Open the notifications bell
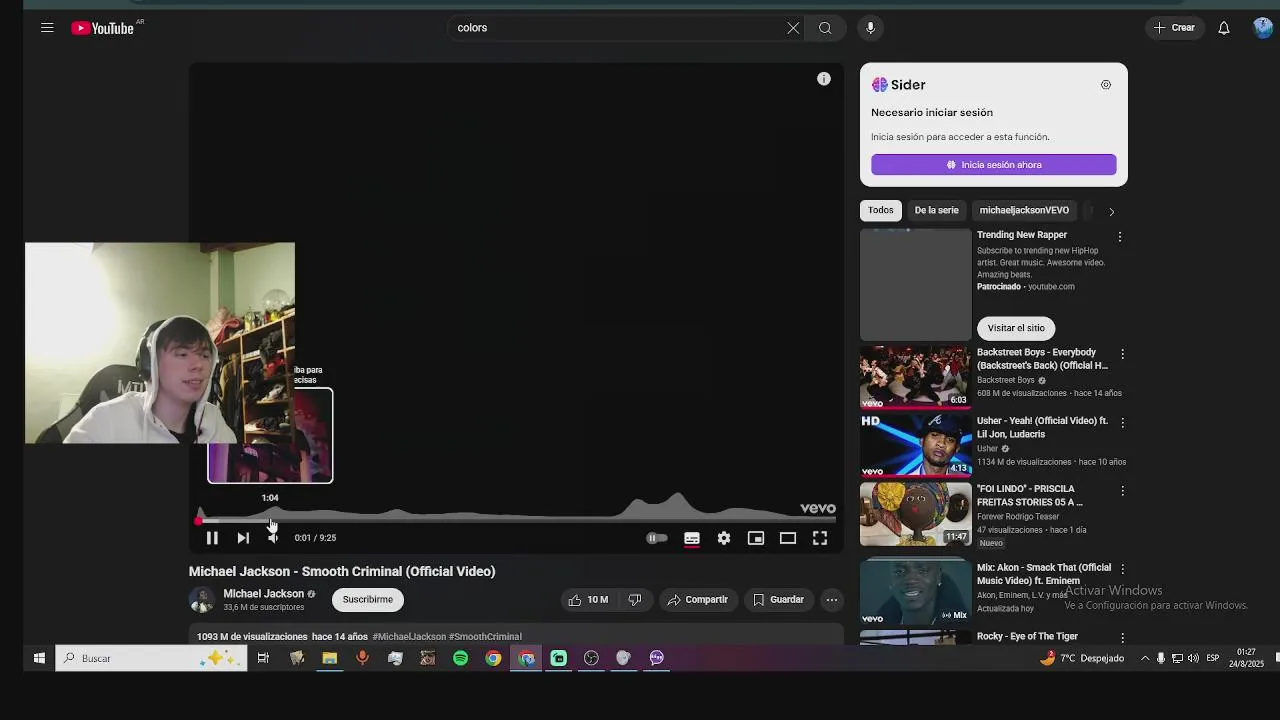 coord(1223,28)
